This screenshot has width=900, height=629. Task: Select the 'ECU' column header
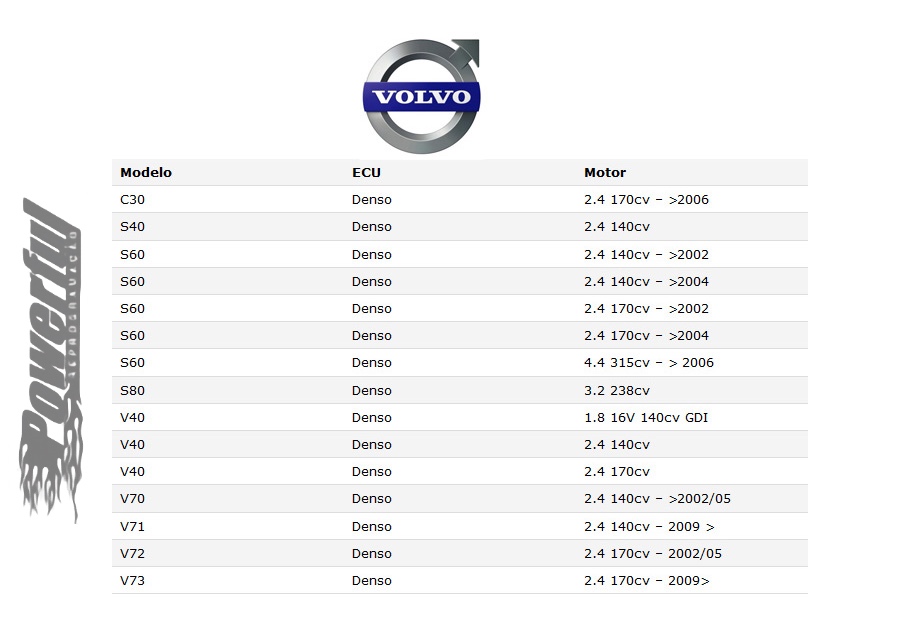(x=366, y=173)
